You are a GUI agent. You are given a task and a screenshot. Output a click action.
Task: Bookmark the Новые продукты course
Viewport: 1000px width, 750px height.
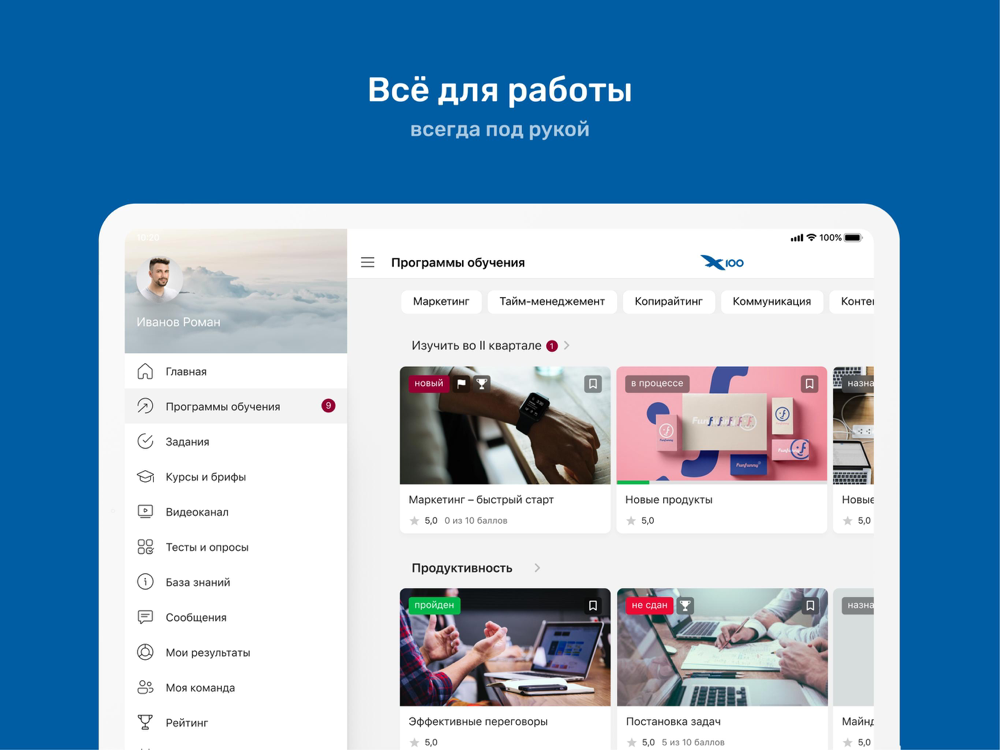809,383
